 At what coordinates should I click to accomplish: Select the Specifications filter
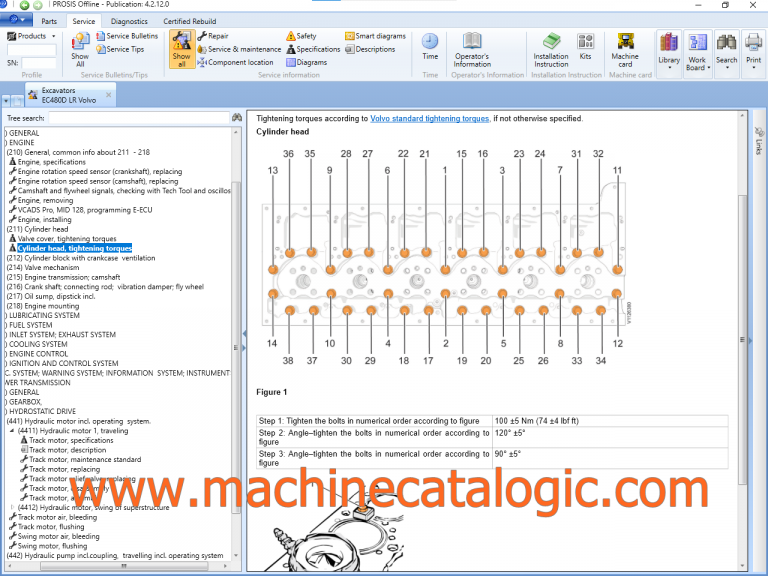(x=313, y=49)
